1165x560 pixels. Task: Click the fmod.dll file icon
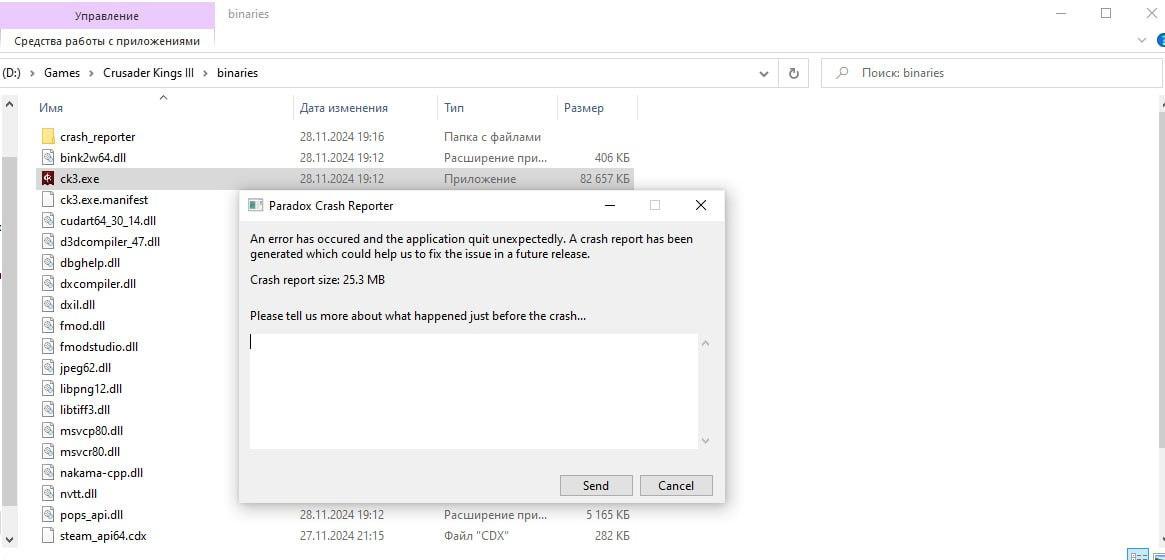tap(48, 325)
